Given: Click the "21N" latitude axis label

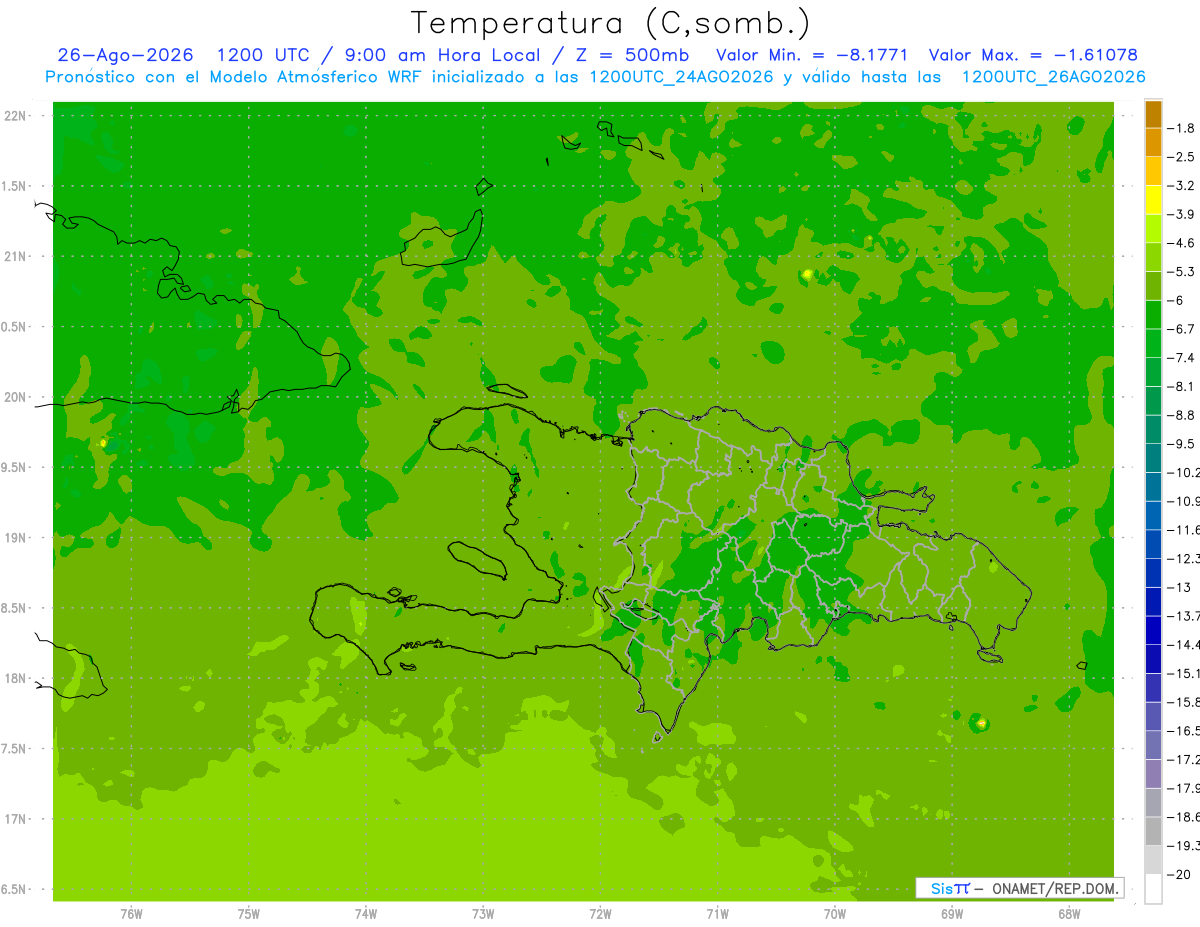Looking at the screenshot, I should 16,257.
